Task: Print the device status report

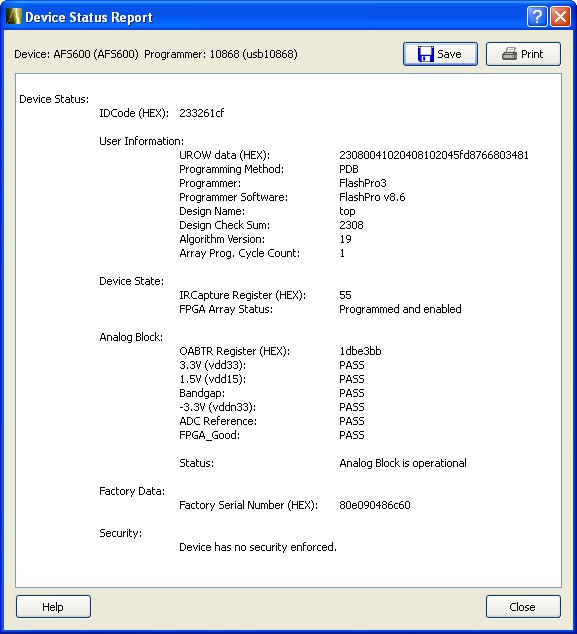Action: click(x=523, y=54)
